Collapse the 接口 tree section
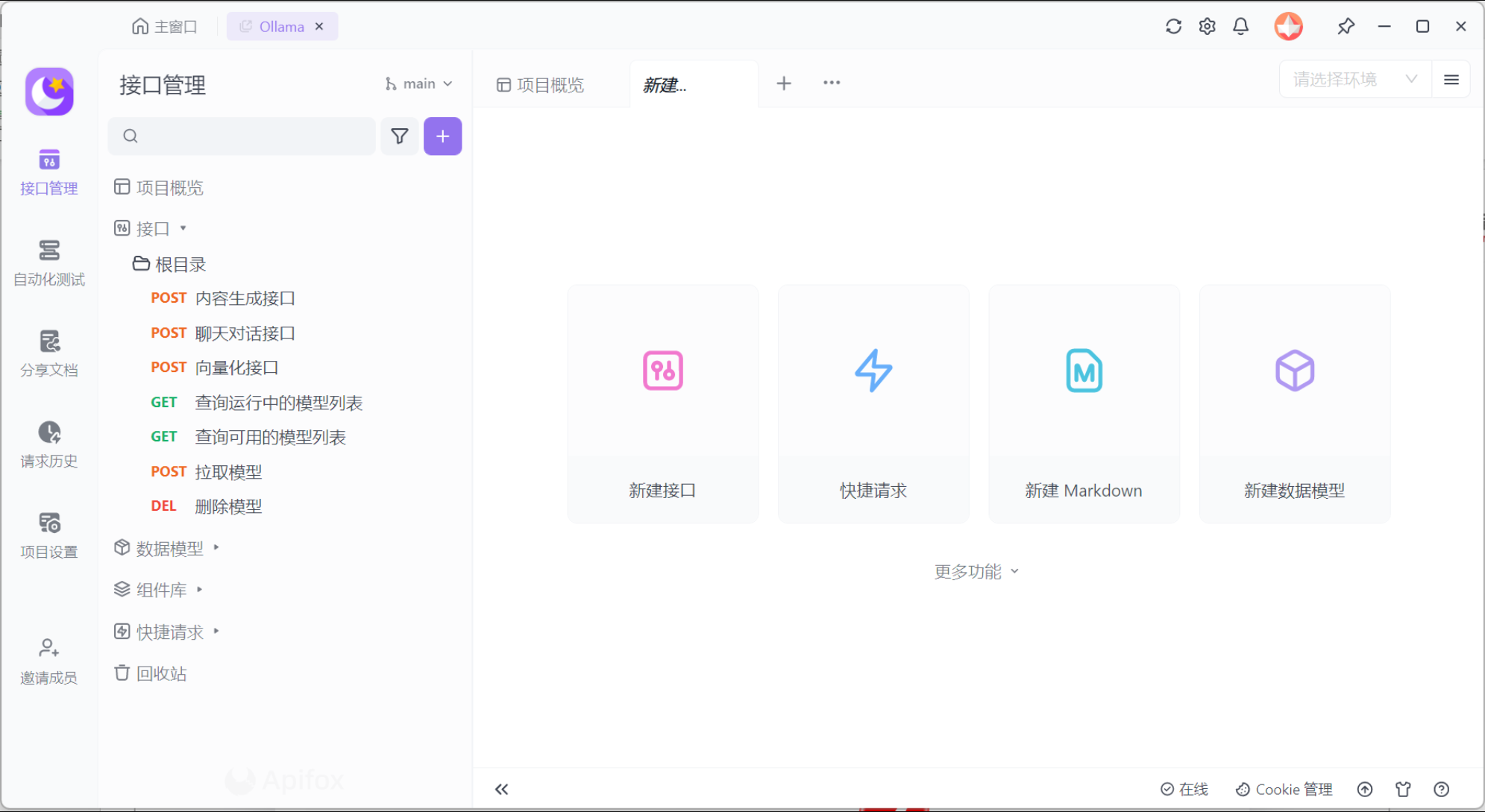 183,228
